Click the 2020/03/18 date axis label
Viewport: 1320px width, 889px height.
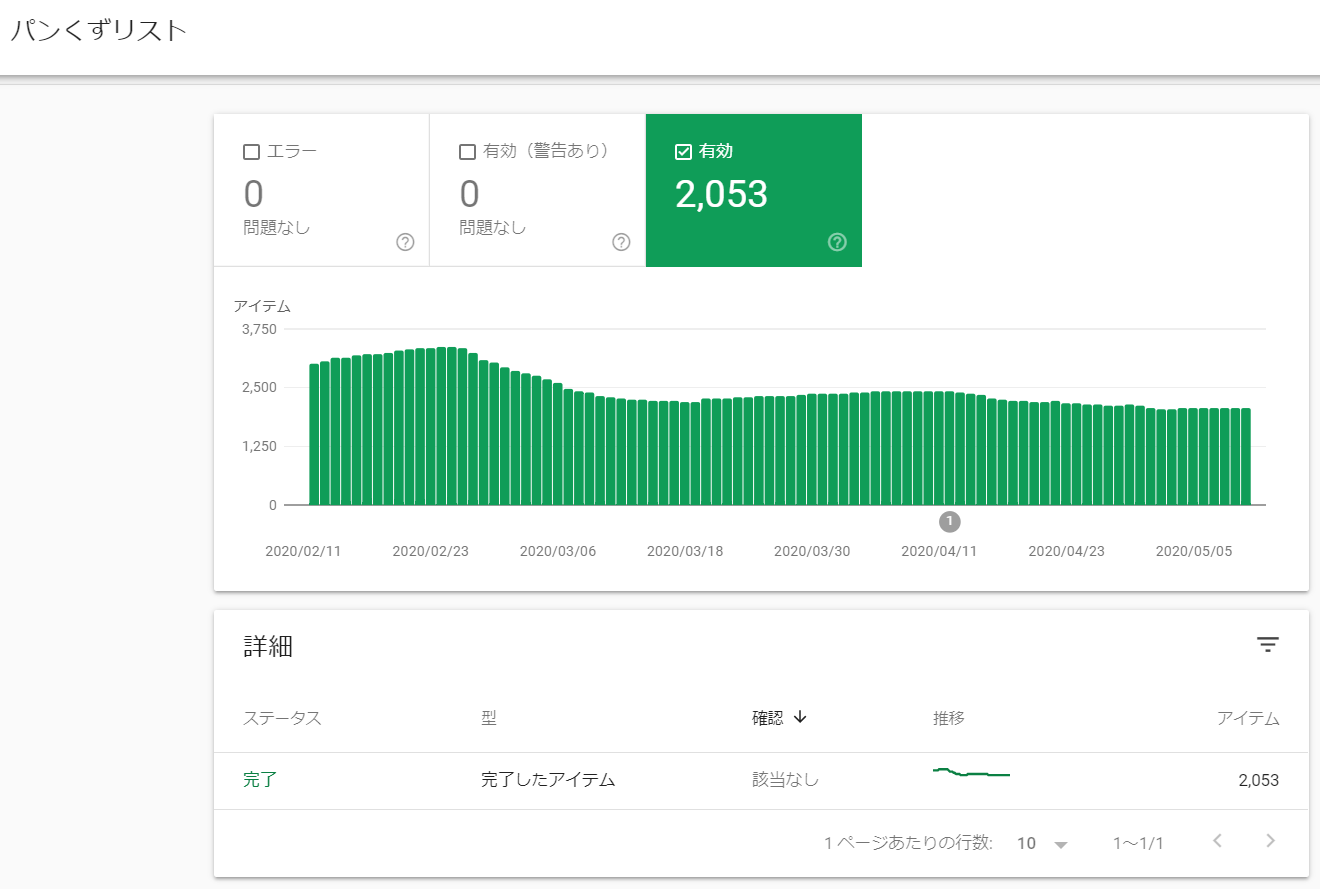685,551
